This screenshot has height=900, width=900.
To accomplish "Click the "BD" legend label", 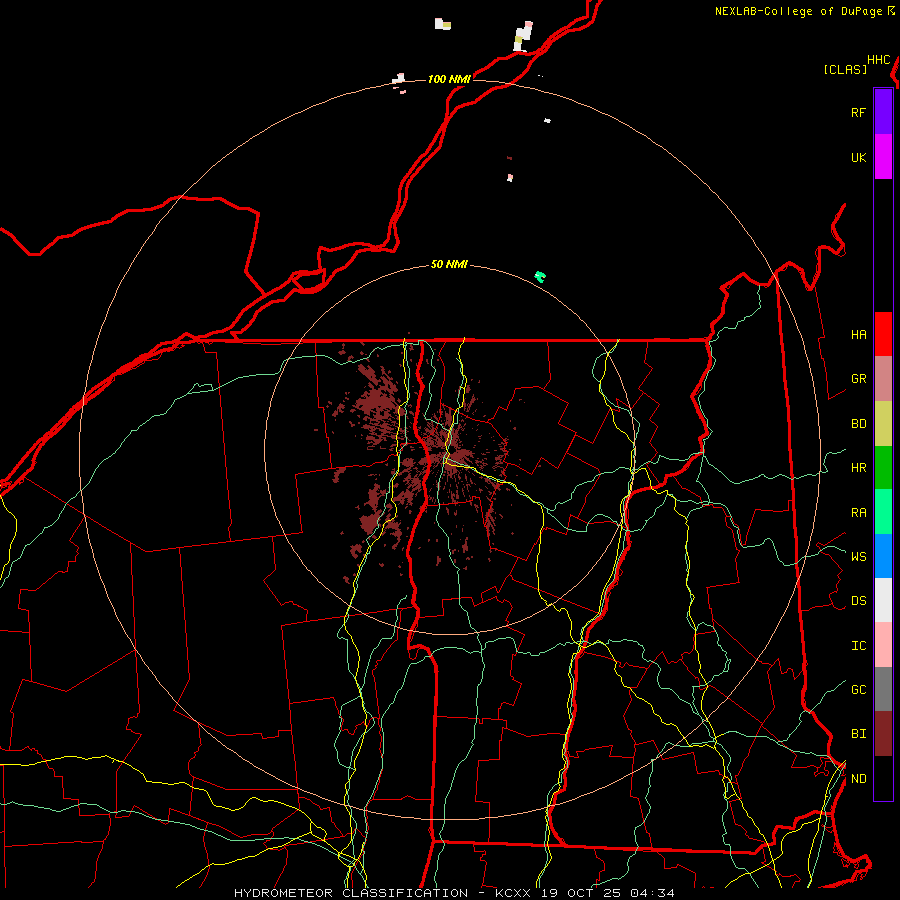I will (858, 424).
